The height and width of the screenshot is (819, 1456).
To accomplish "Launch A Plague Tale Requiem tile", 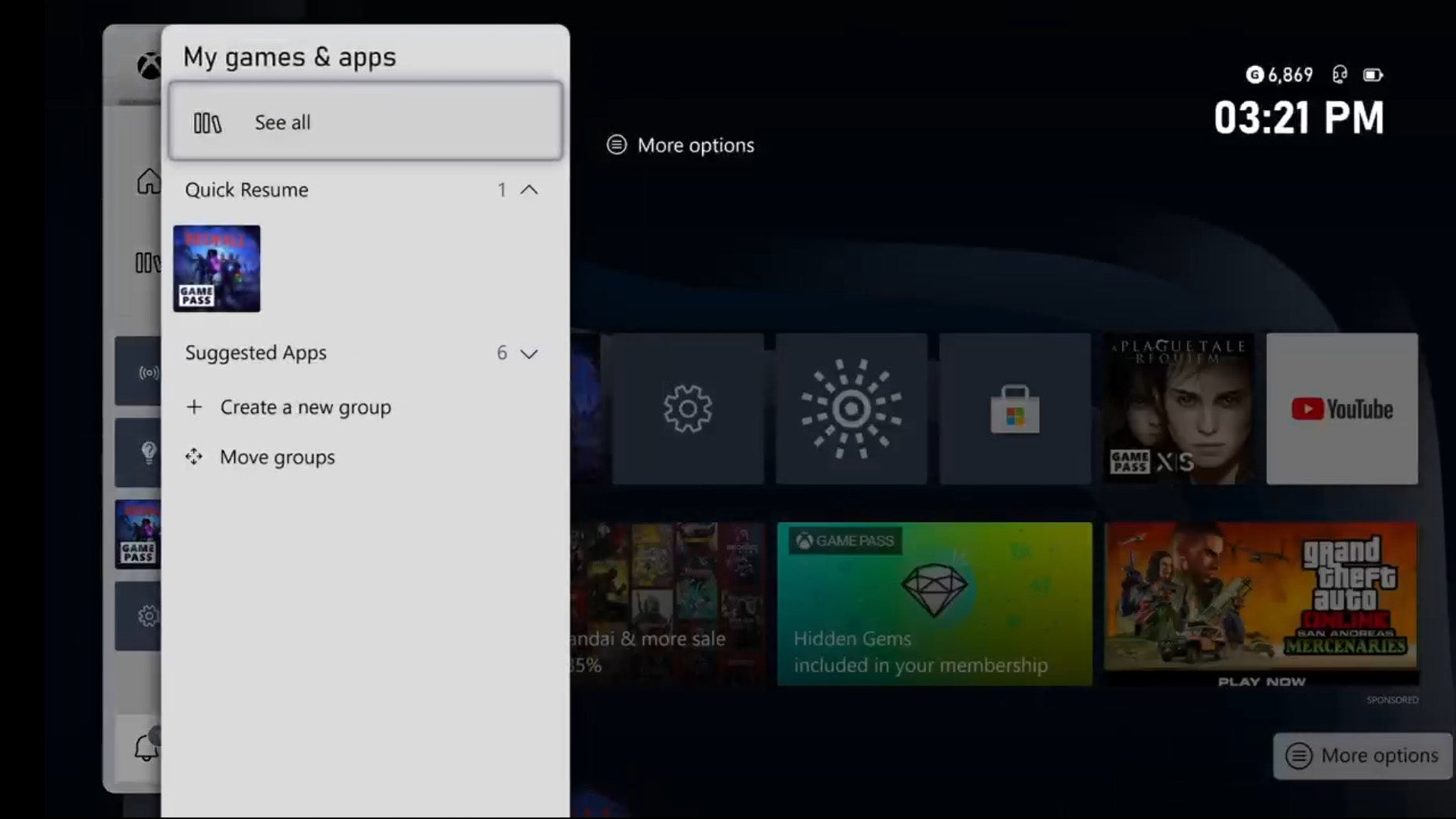I will click(1179, 408).
